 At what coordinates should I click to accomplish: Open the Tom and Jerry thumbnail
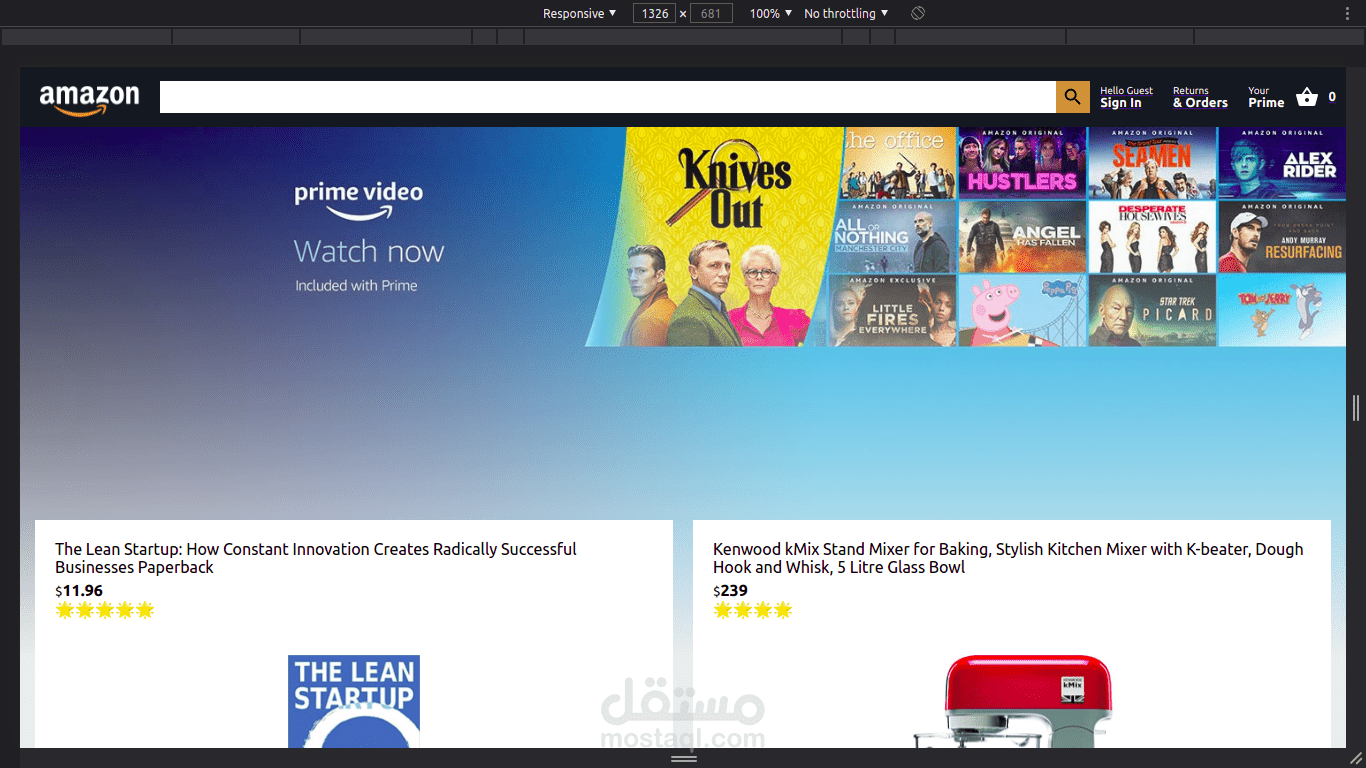tap(1282, 311)
